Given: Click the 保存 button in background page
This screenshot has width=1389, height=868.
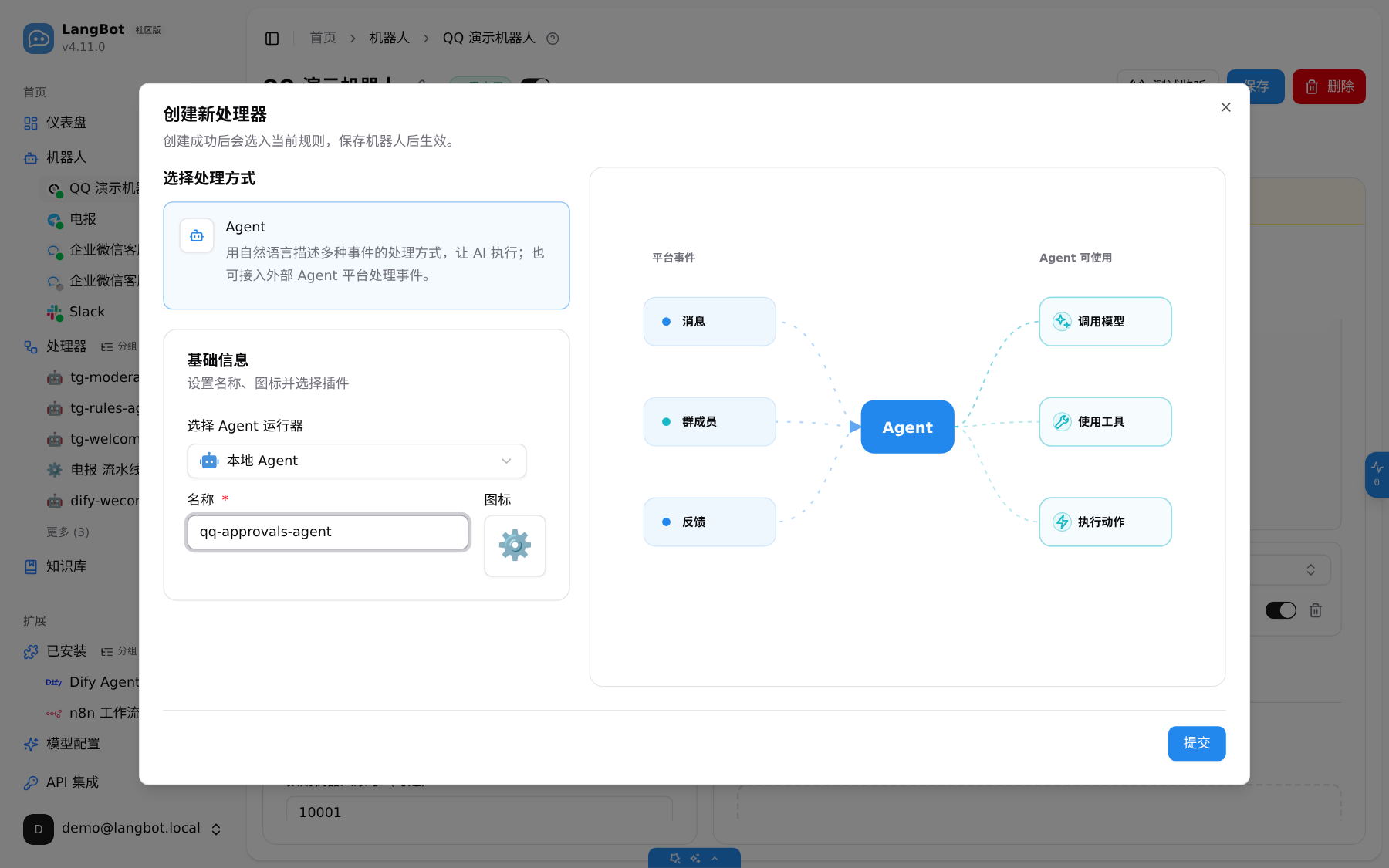Looking at the screenshot, I should [1256, 86].
